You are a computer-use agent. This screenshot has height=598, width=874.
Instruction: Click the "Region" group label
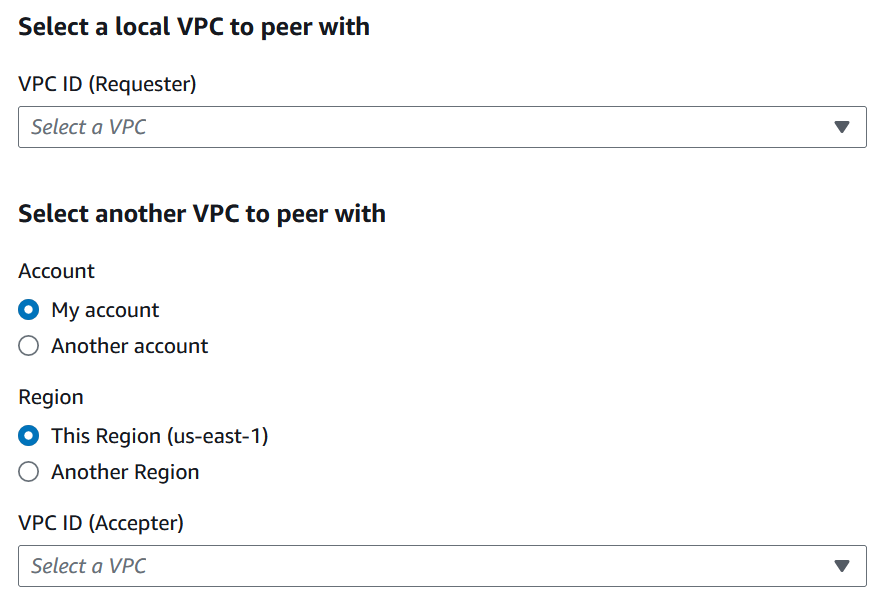[51, 397]
